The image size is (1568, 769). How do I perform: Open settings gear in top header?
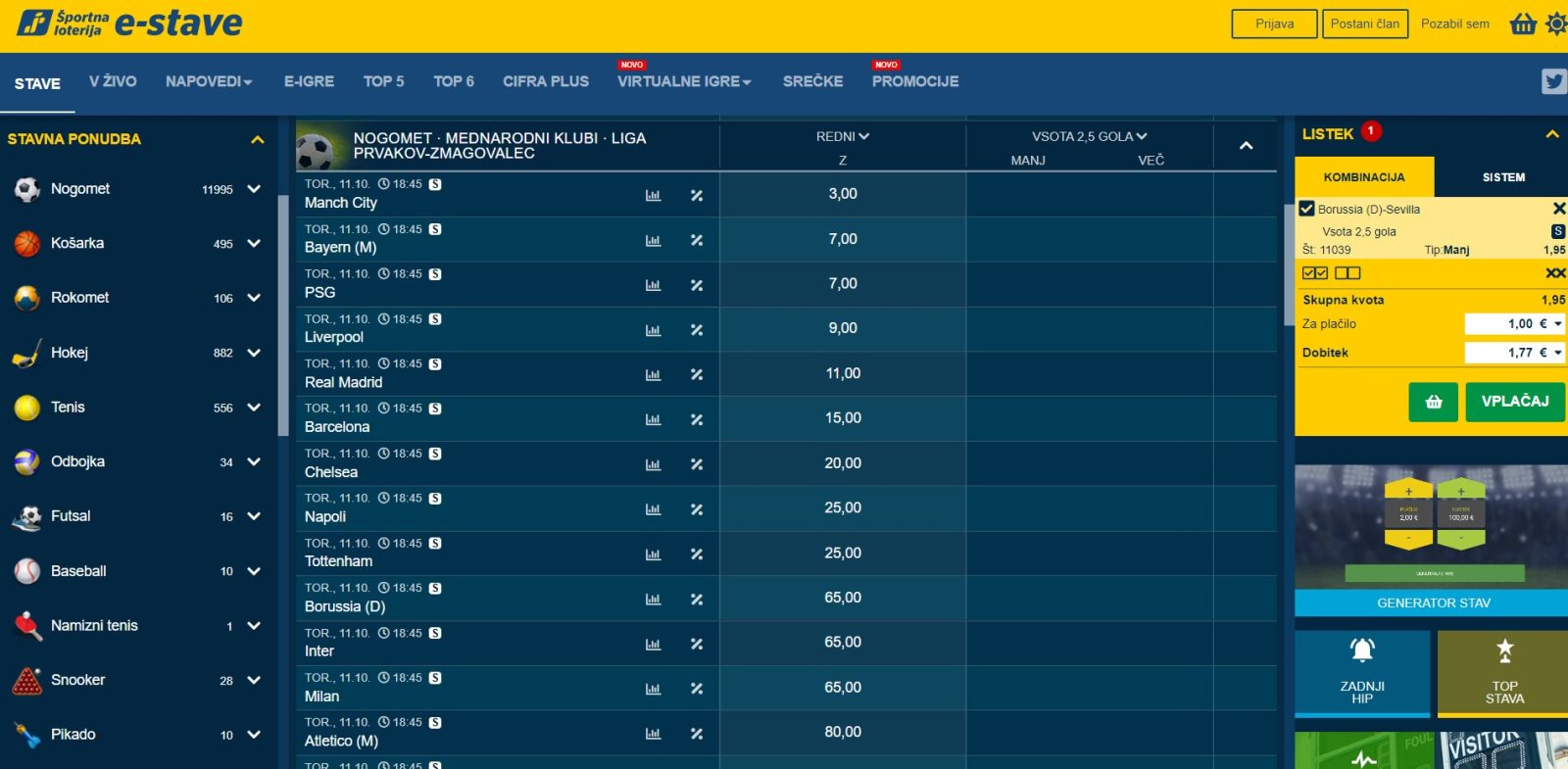(x=1556, y=24)
